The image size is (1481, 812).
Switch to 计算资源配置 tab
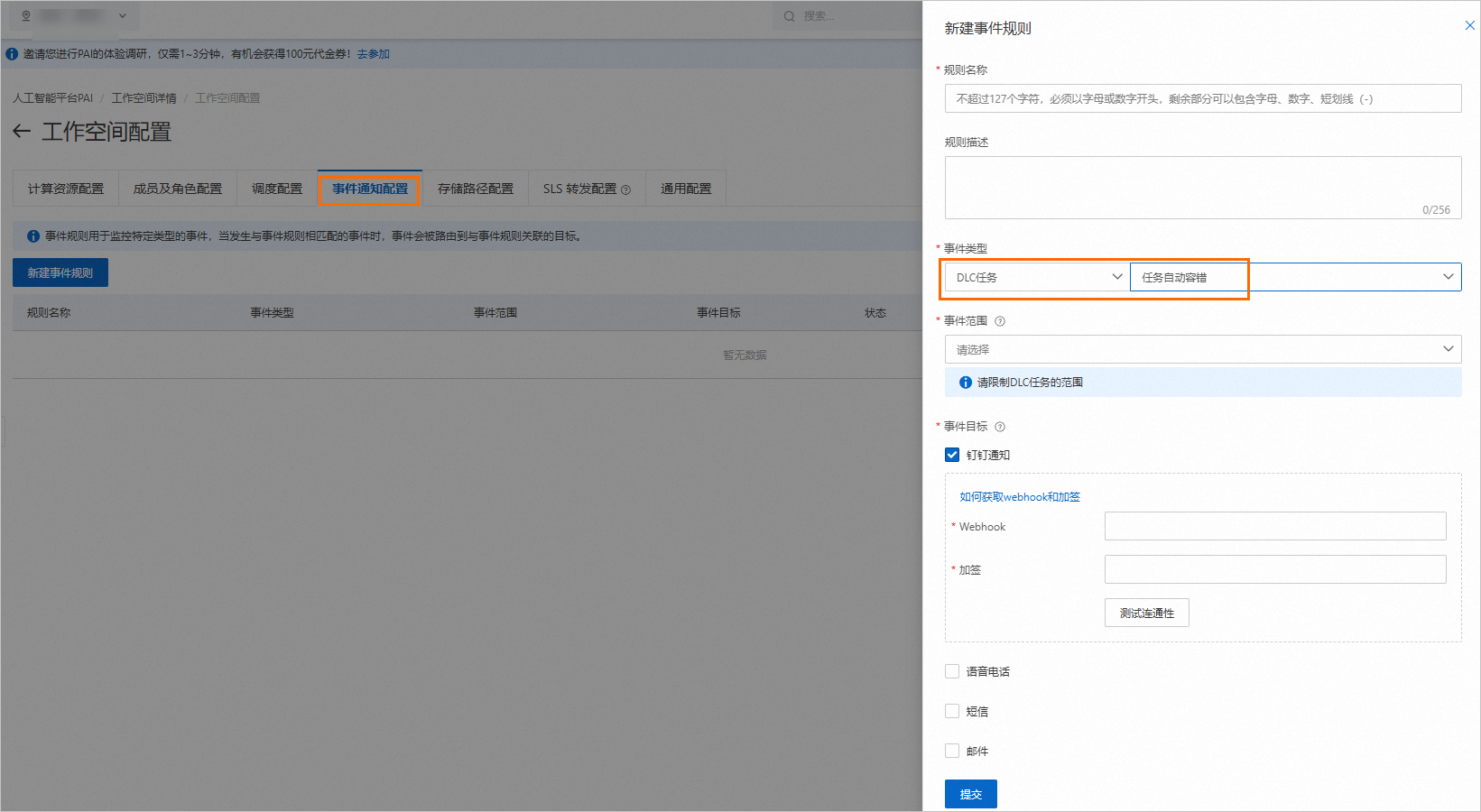pyautogui.click(x=66, y=189)
